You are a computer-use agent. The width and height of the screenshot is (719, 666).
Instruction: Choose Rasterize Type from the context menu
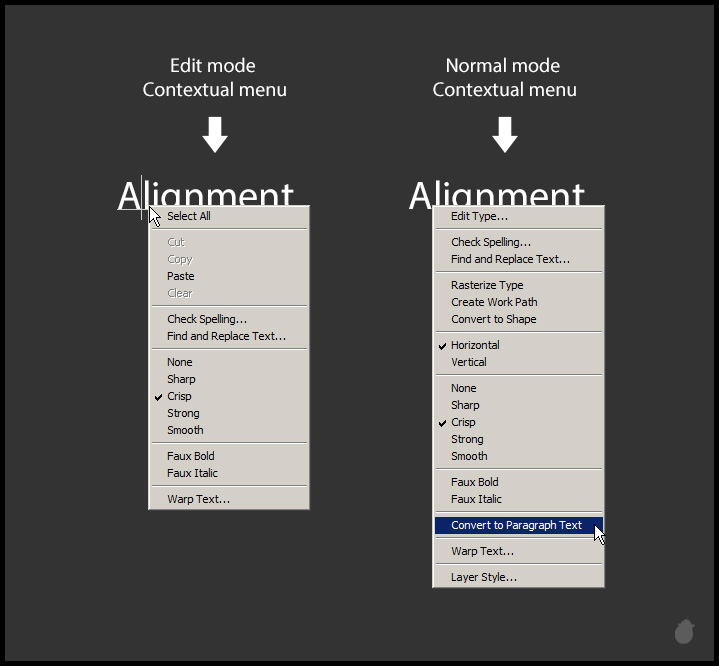coord(487,285)
